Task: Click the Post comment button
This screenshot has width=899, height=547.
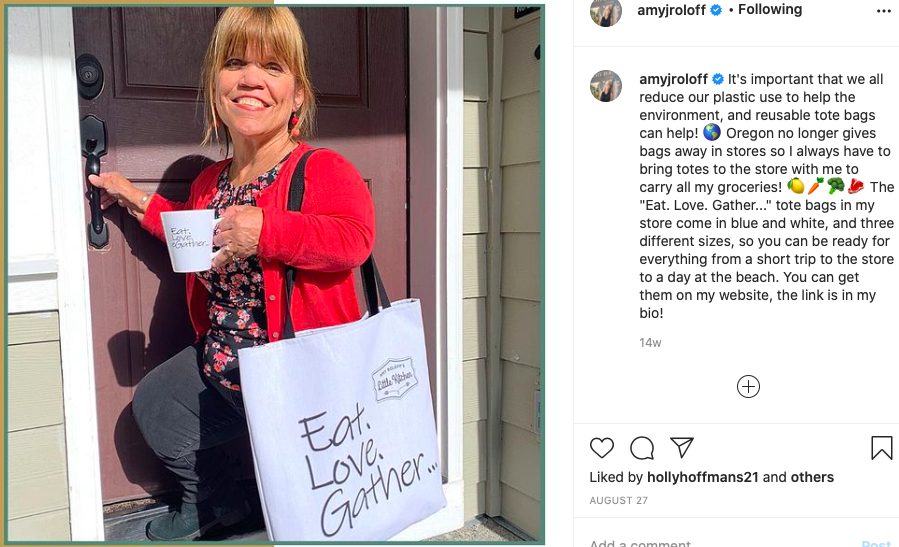Action: pyautogui.click(x=876, y=543)
